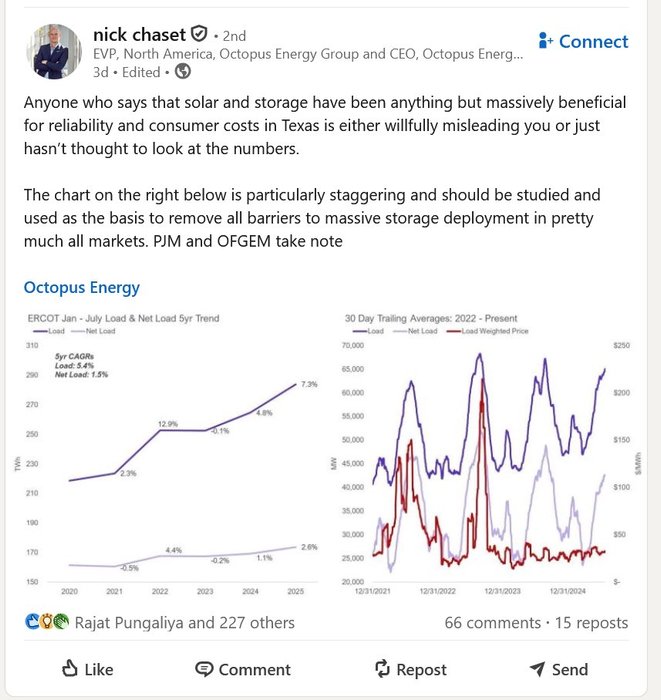This screenshot has width=661, height=700.
Task: Show the 66 comments
Action: point(492,622)
